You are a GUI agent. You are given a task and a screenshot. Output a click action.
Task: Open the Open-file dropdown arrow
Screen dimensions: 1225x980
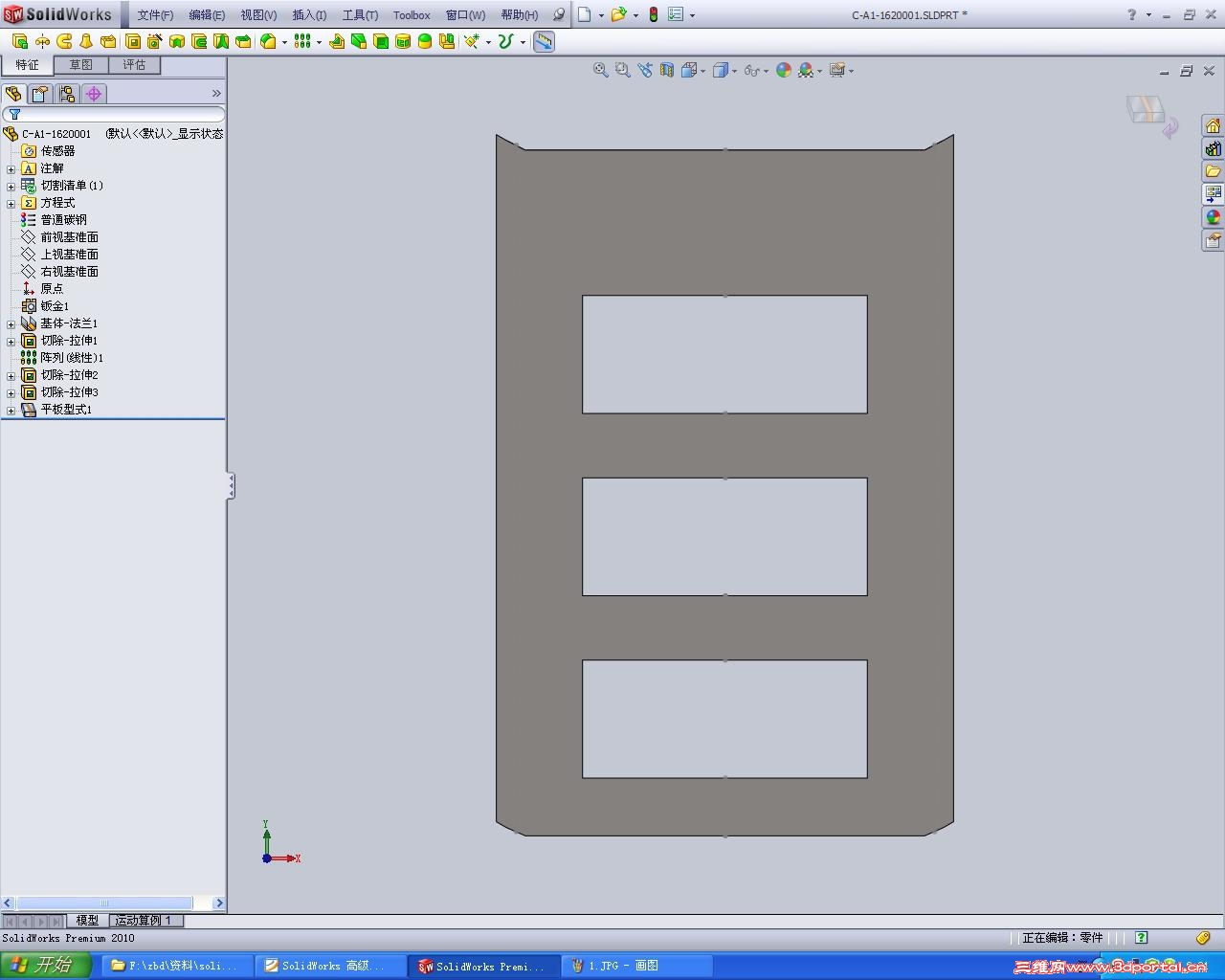pyautogui.click(x=635, y=15)
